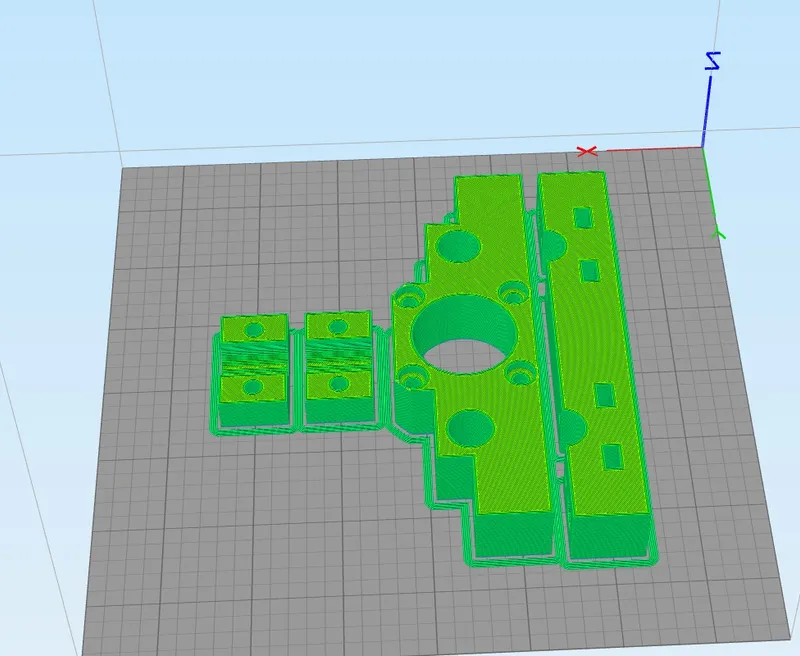Click the Z label on the axis indicator

[712, 60]
